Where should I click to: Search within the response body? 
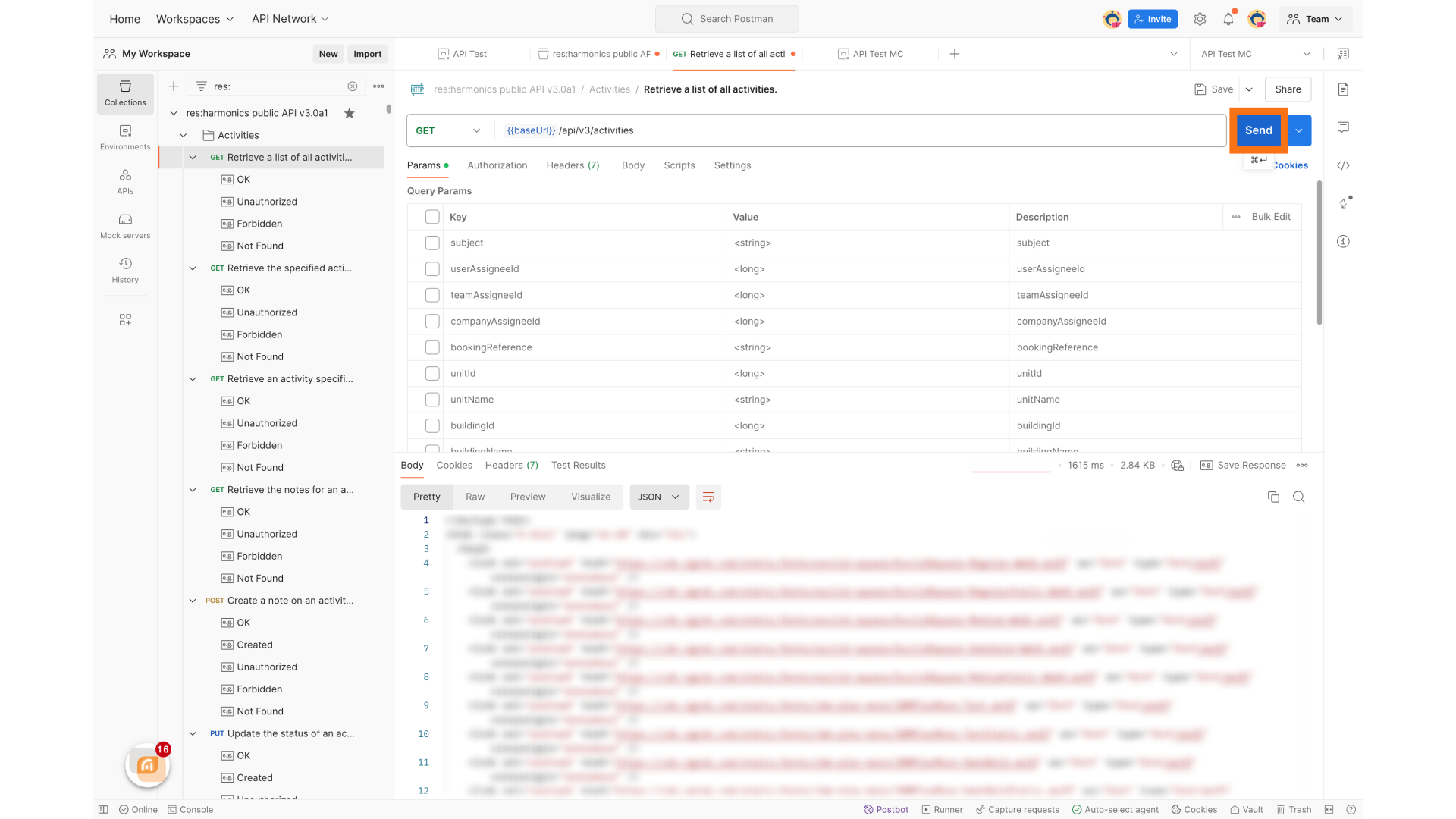pyautogui.click(x=1299, y=497)
